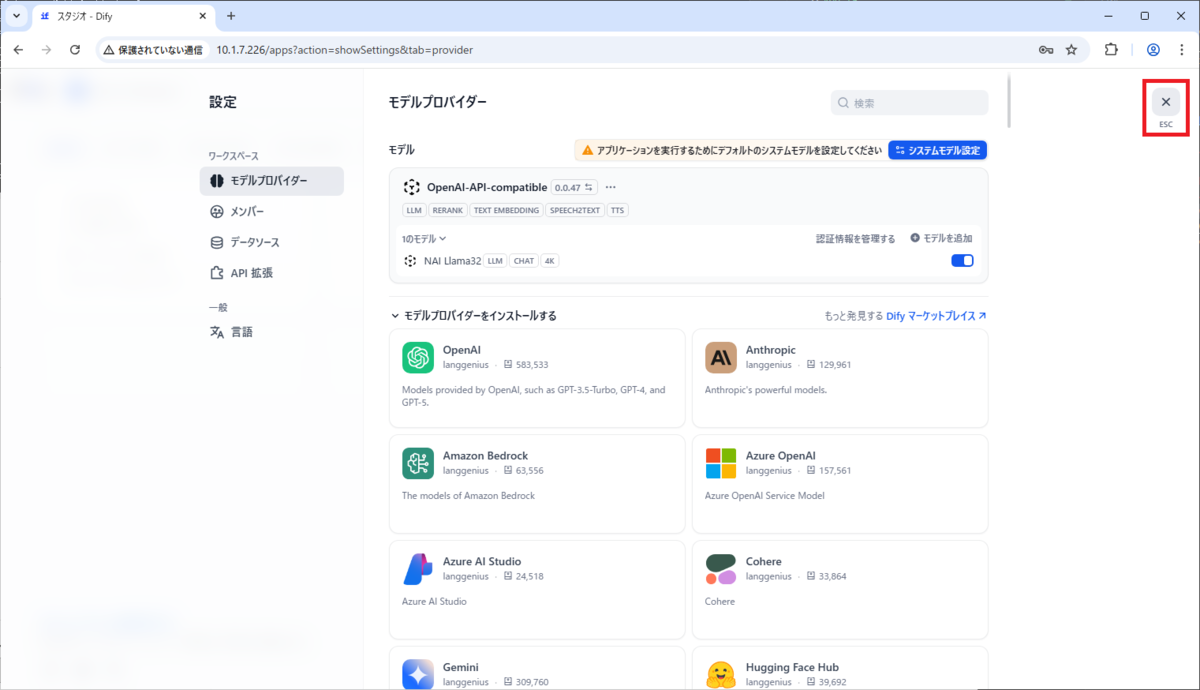Screen dimensions: 1200x690
Task: Click the address bar URL
Action: [x=344, y=49]
